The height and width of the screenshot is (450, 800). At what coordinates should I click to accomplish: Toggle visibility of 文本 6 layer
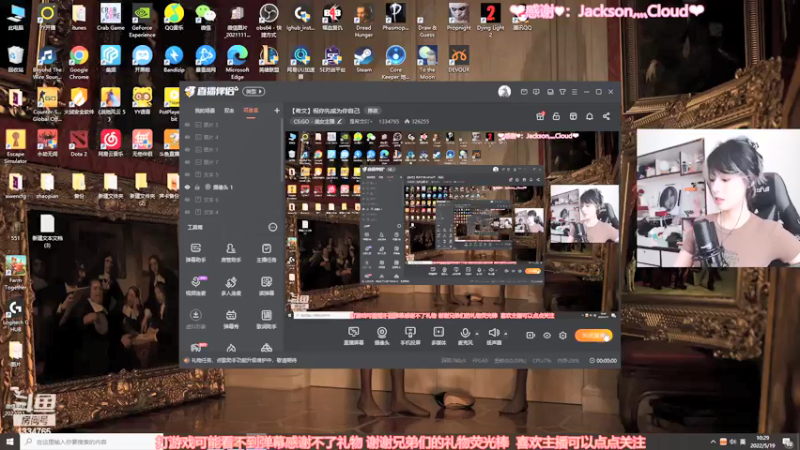pos(187,199)
